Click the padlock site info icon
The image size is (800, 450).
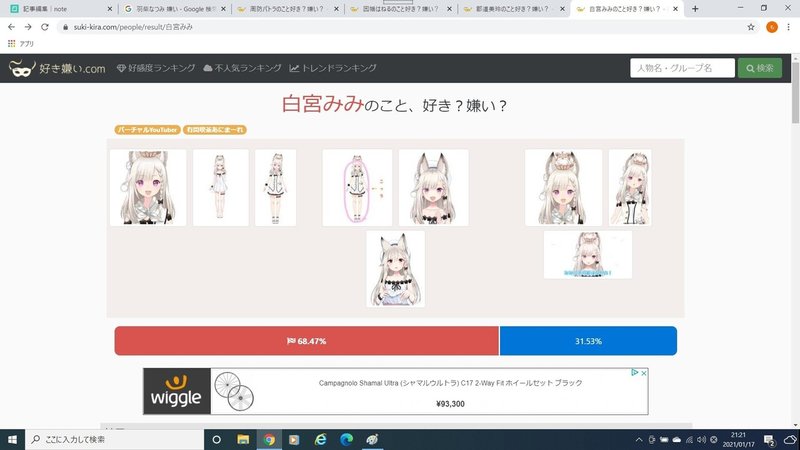coord(65,27)
